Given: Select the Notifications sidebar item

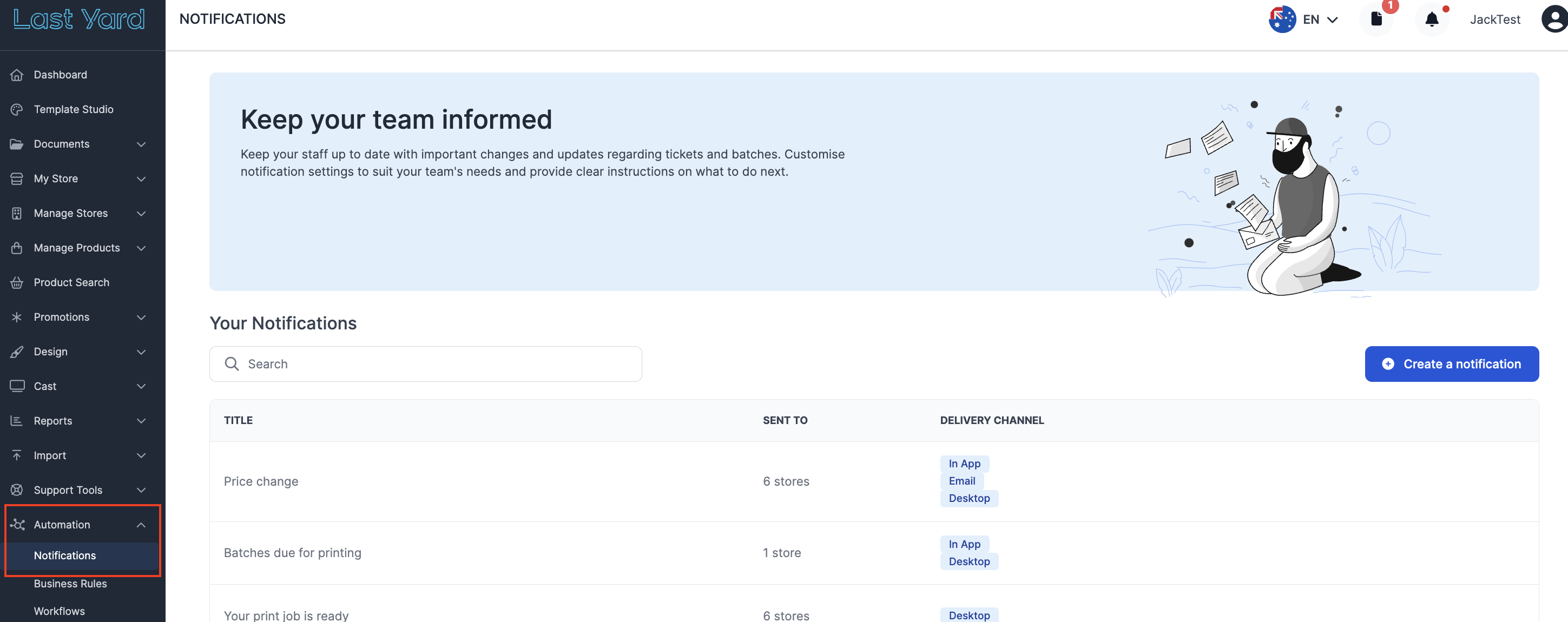Looking at the screenshot, I should coord(64,555).
